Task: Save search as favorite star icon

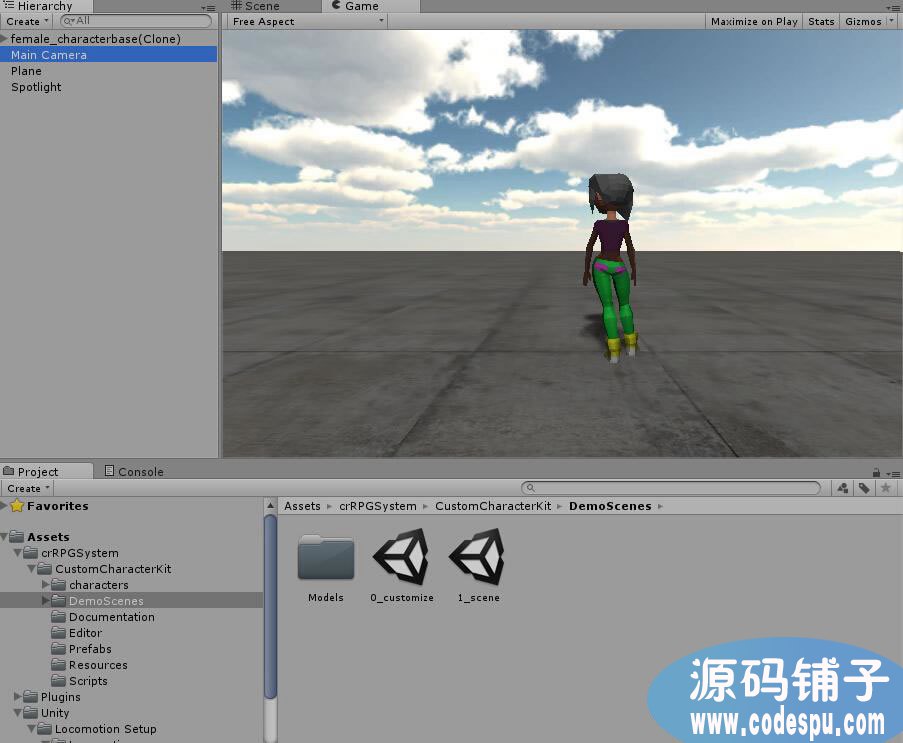Action: click(886, 488)
